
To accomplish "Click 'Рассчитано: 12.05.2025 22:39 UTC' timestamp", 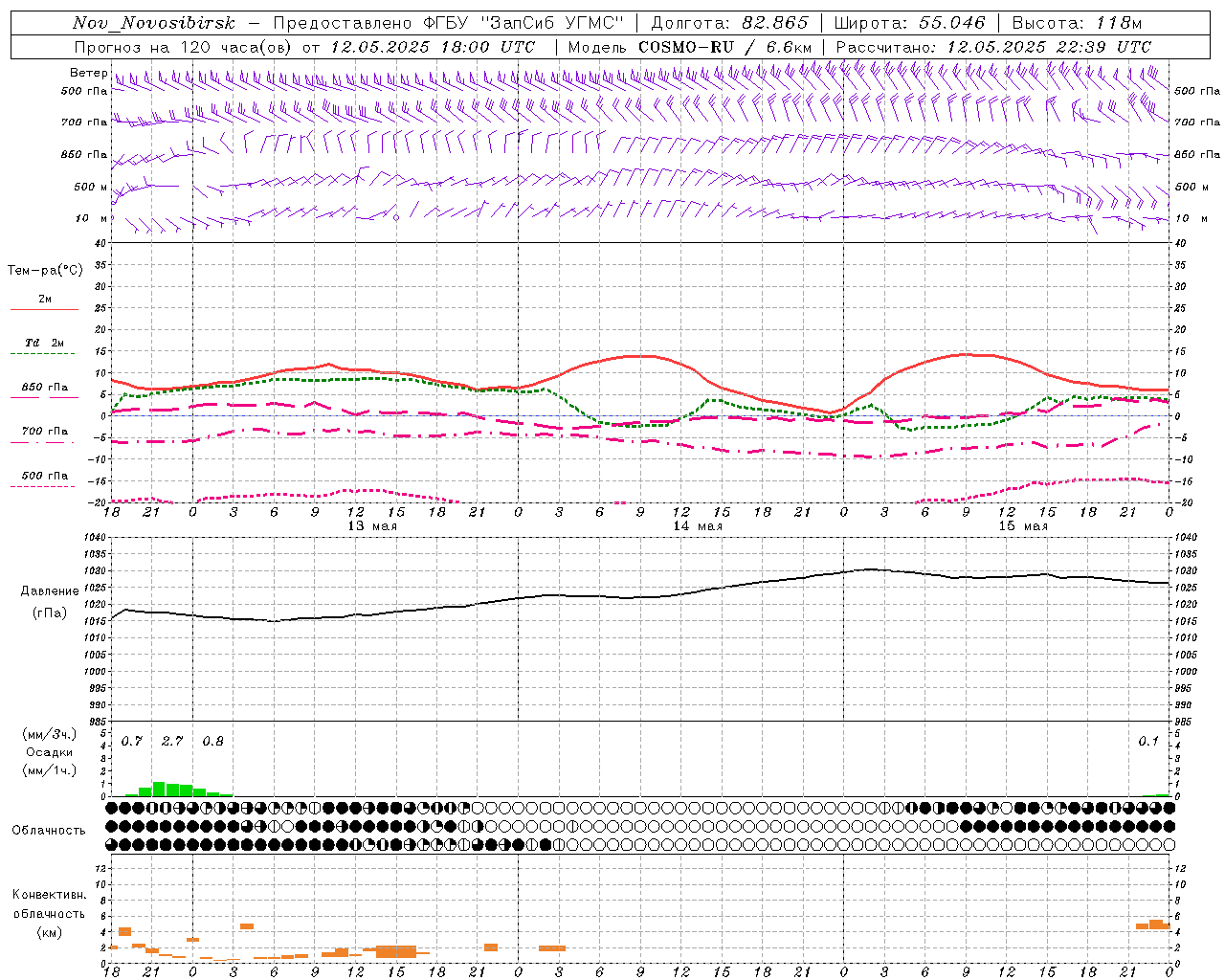I will [x=993, y=47].
